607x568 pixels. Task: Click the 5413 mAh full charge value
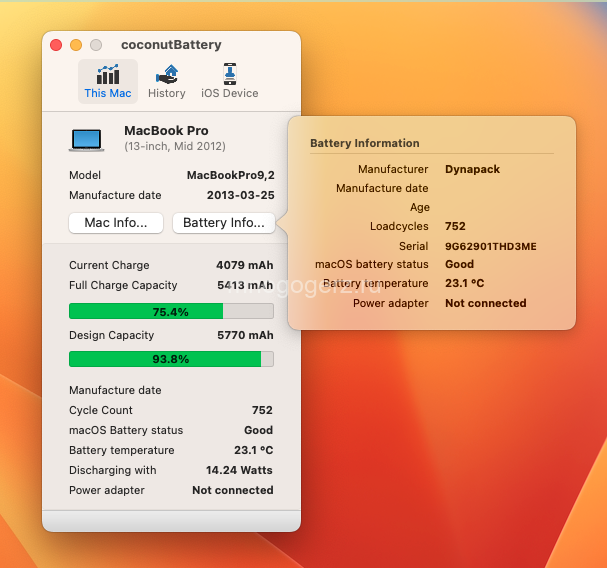point(245,285)
